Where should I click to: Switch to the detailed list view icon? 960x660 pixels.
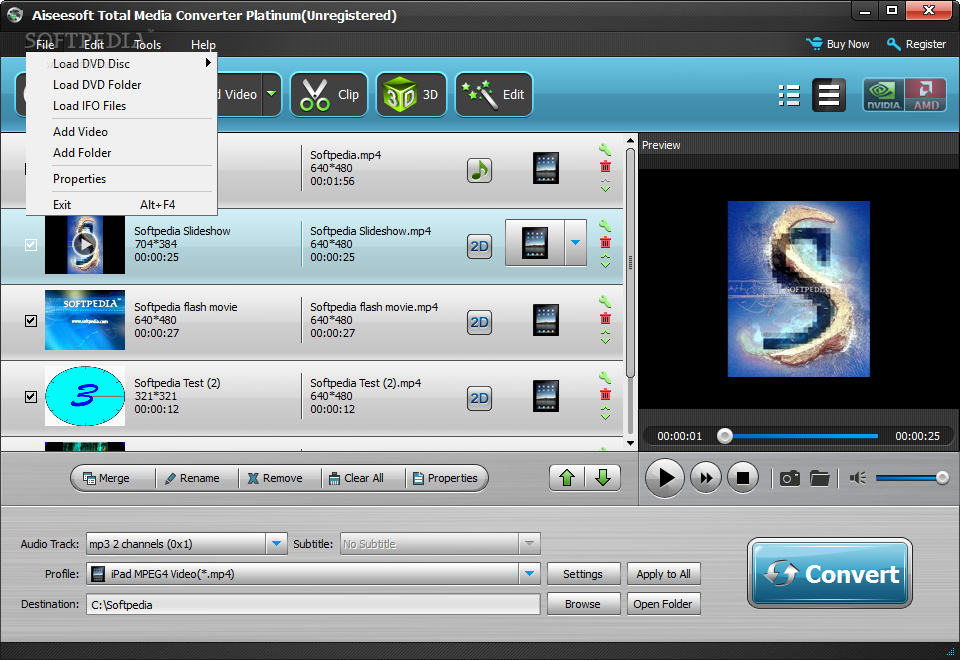(829, 95)
